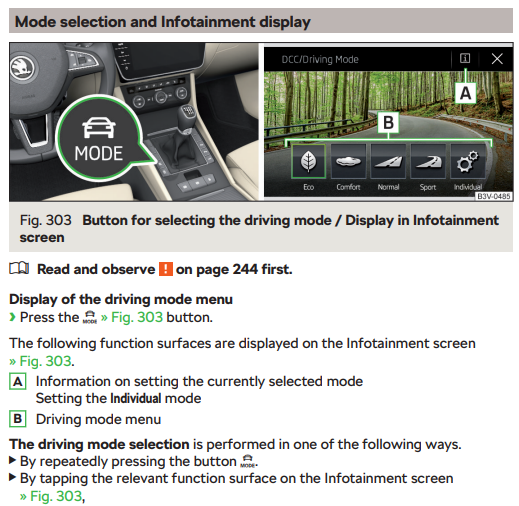This screenshot has width=519, height=506.
Task: Activate the Sport driving mode icon
Action: pyautogui.click(x=428, y=161)
